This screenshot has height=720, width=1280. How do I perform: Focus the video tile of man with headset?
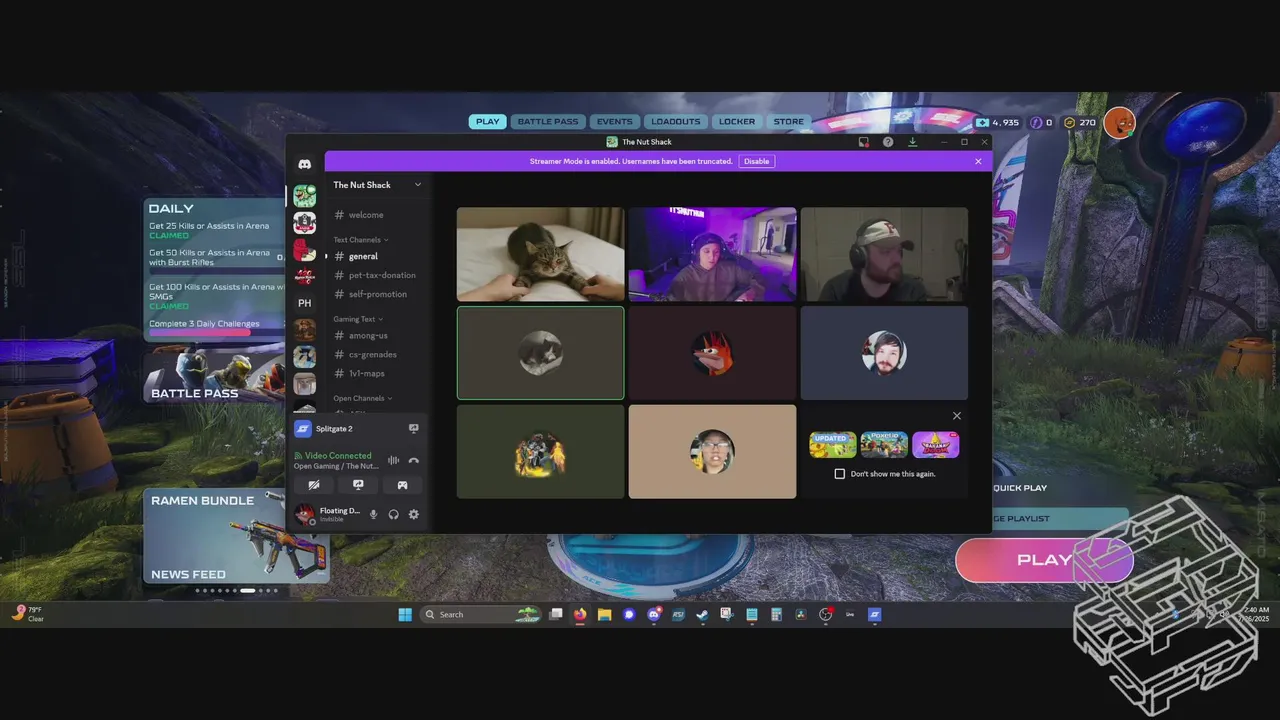pos(884,254)
